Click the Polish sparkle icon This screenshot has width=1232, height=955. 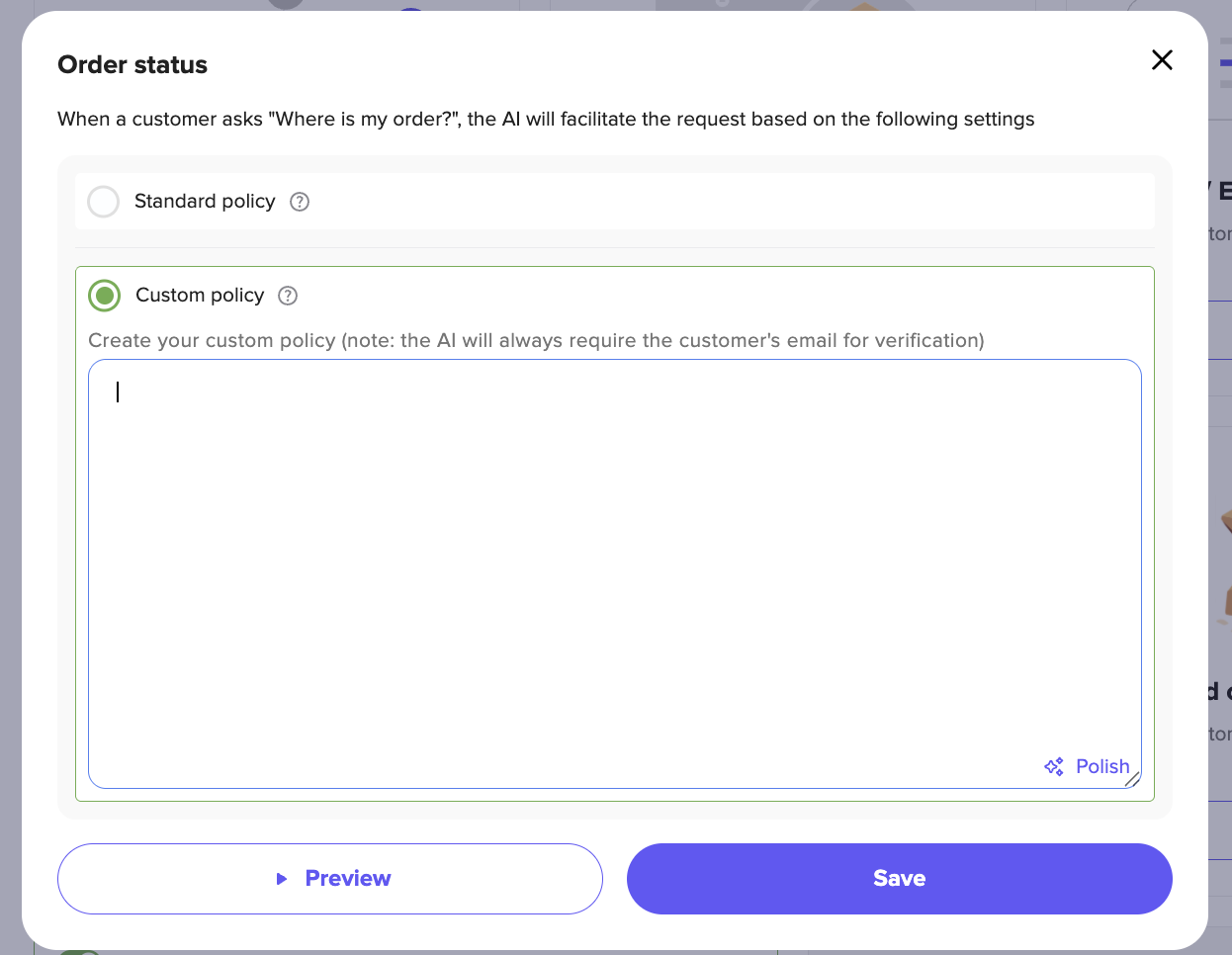[1054, 766]
